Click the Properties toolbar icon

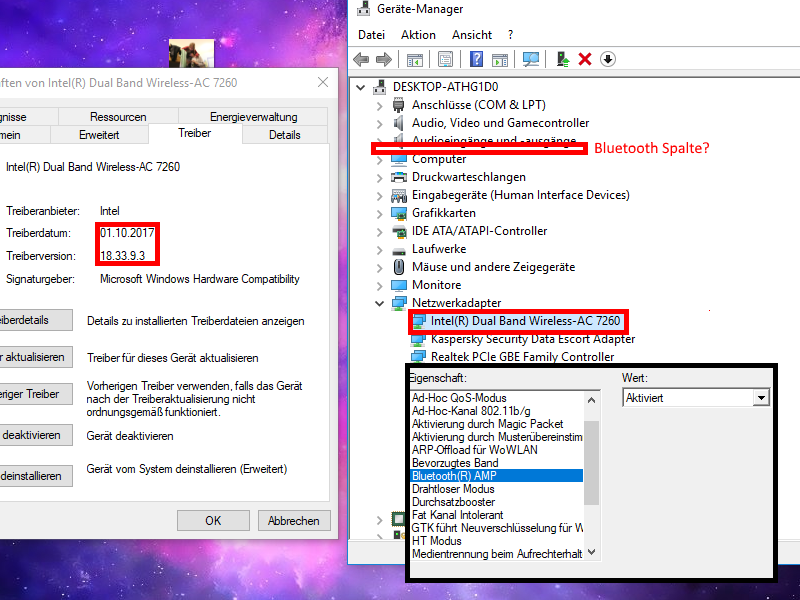tap(446, 59)
